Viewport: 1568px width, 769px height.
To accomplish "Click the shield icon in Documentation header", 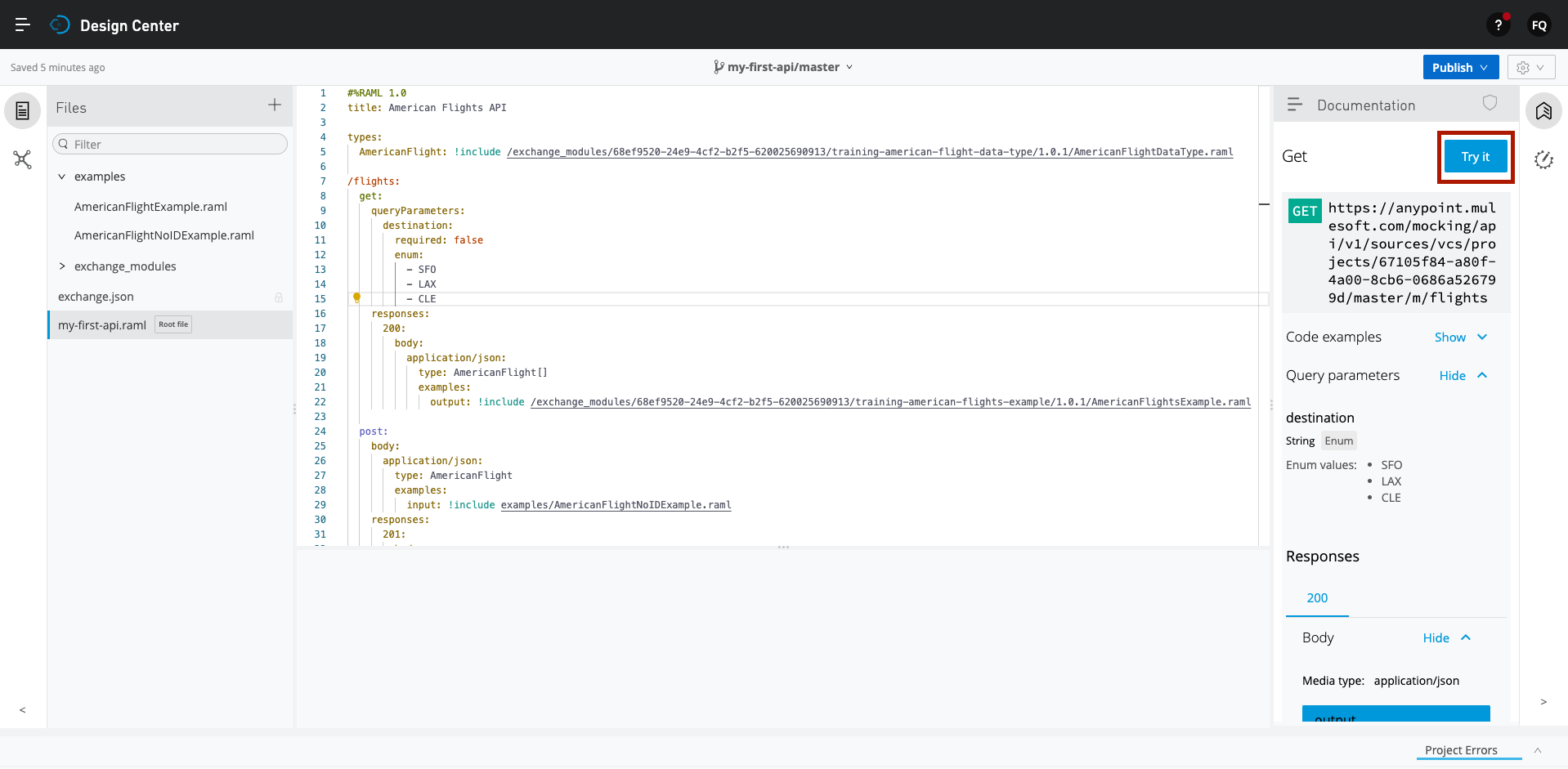I will pos(1490,103).
